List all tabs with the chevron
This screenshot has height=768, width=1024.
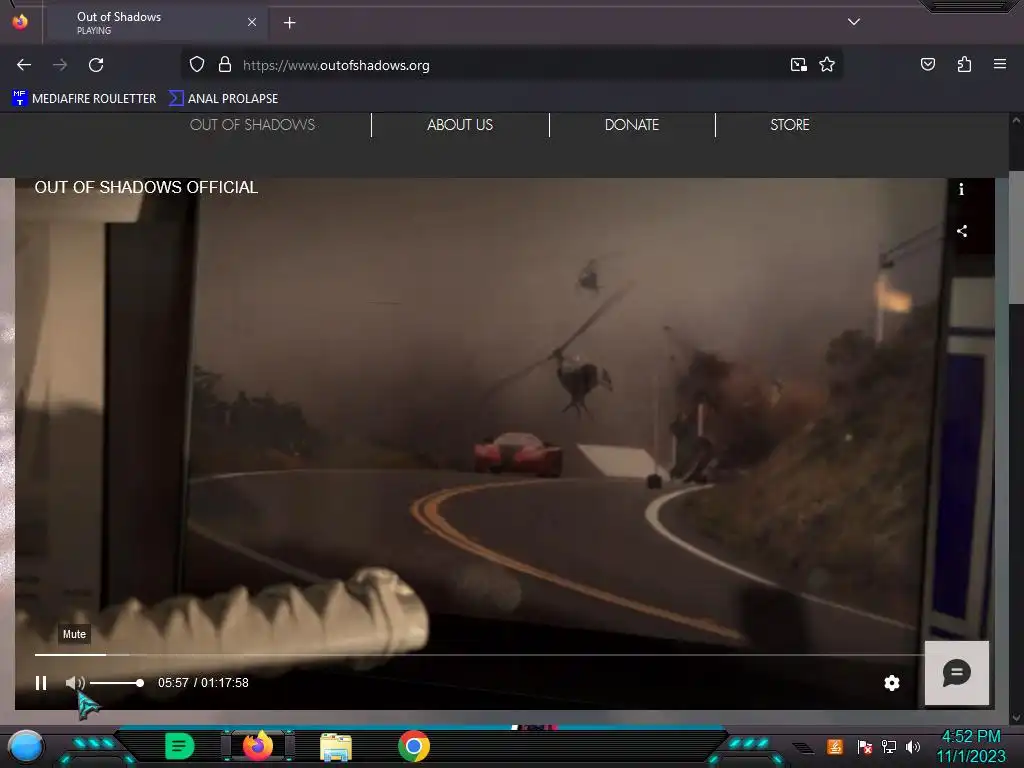pos(854,22)
